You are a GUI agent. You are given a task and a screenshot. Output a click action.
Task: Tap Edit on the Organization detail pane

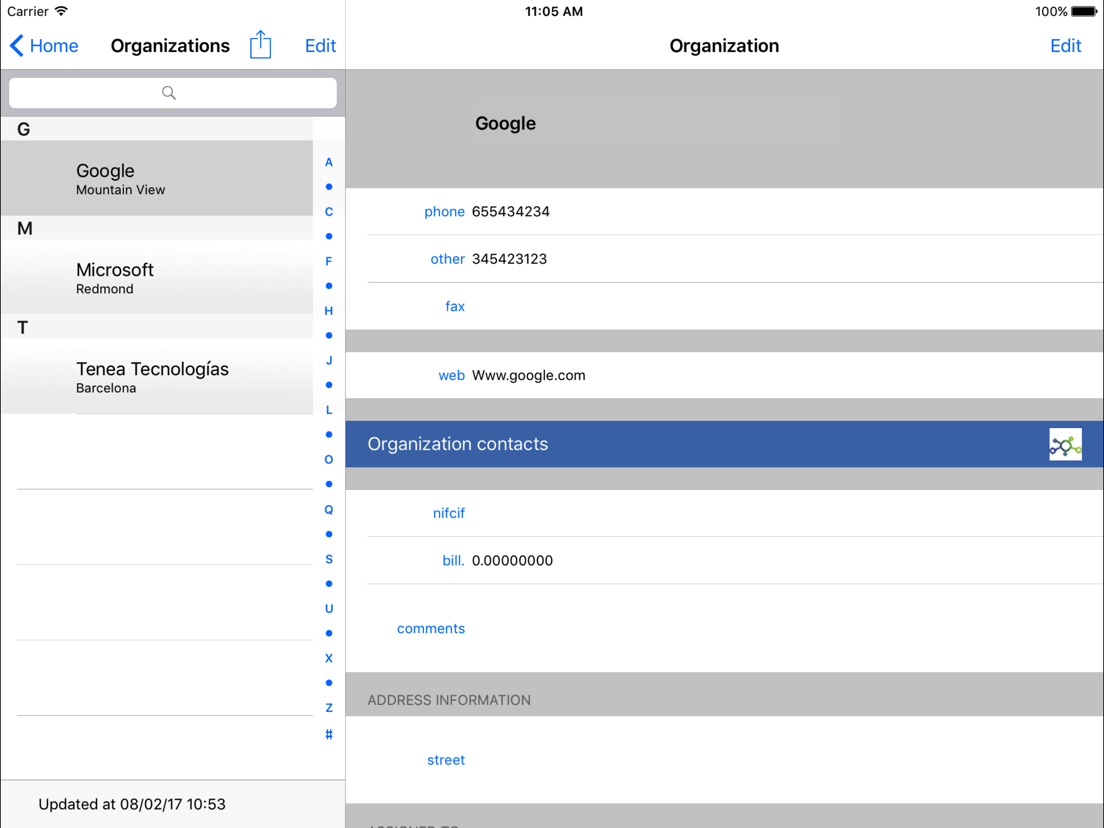pos(1065,46)
